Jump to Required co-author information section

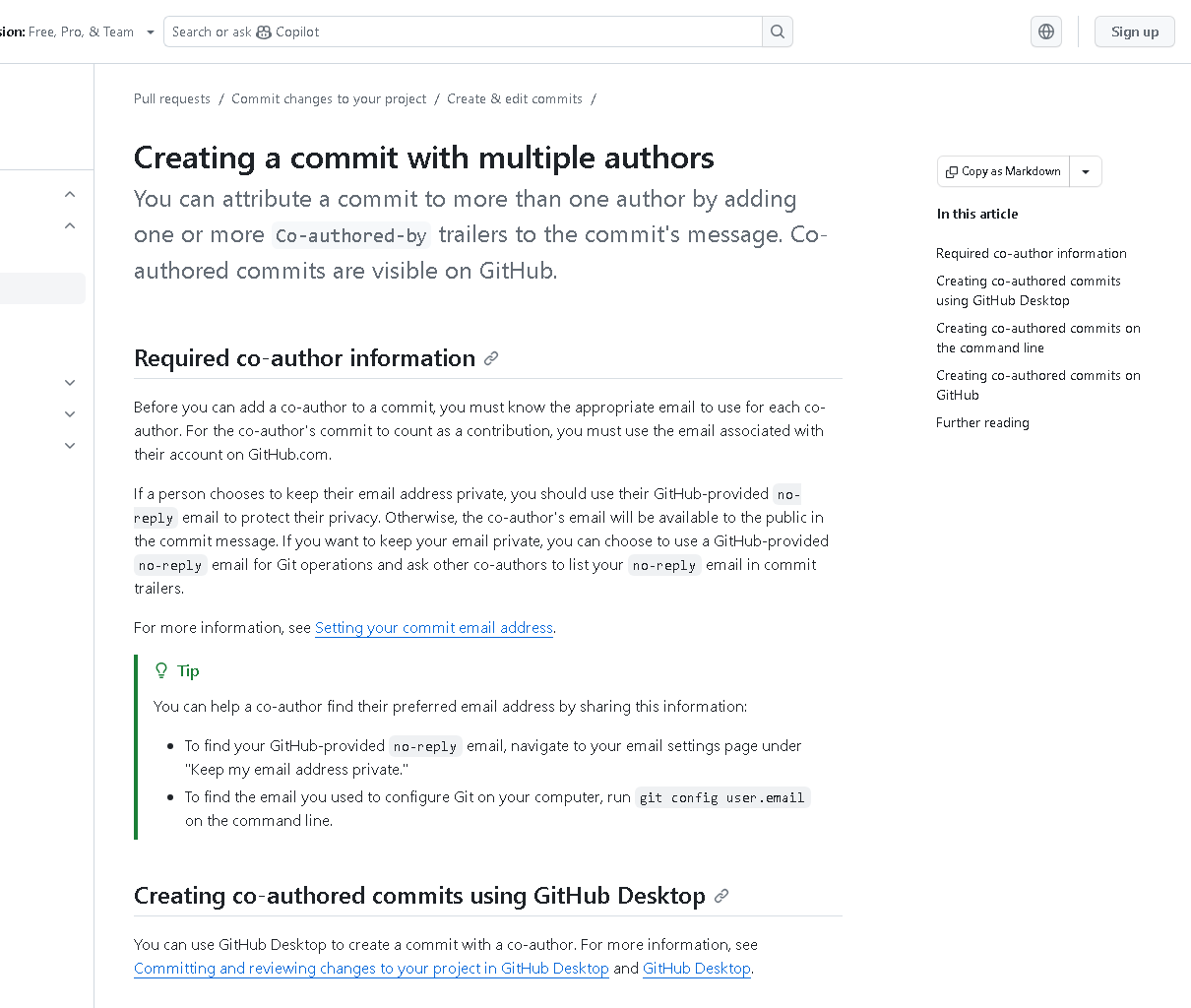1032,253
